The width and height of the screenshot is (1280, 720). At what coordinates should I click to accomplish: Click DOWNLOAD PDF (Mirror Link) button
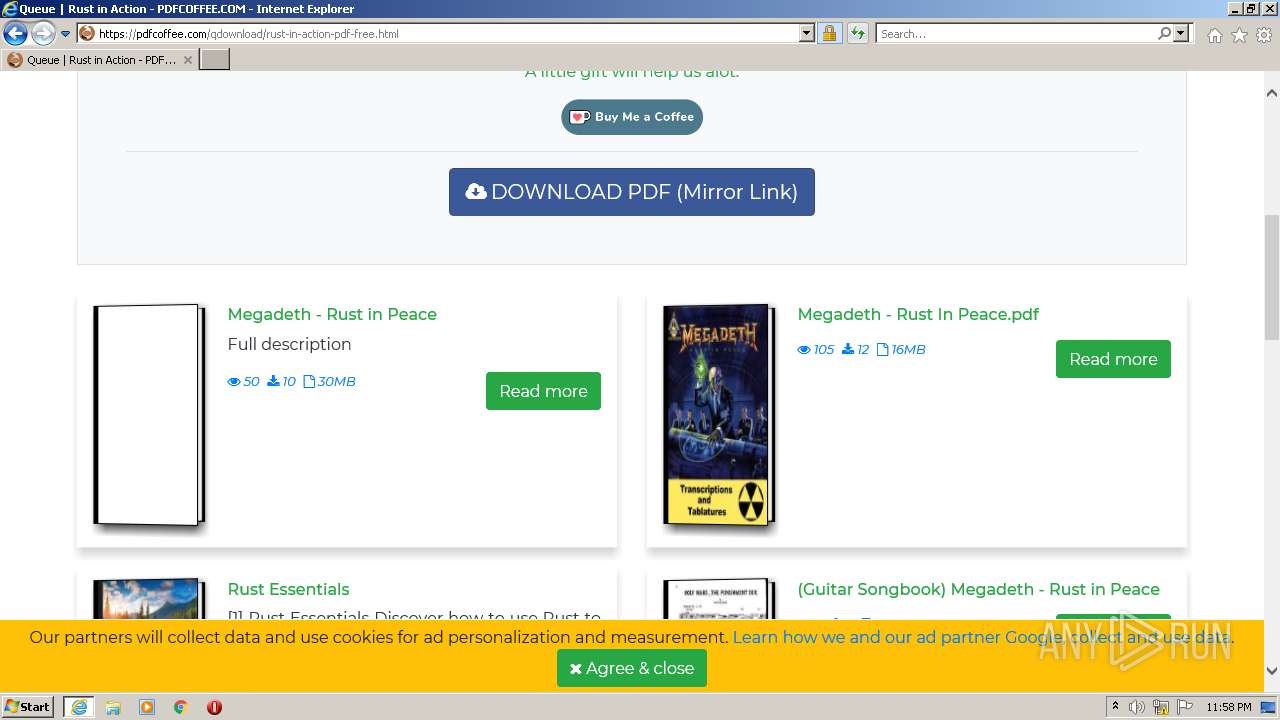632,192
